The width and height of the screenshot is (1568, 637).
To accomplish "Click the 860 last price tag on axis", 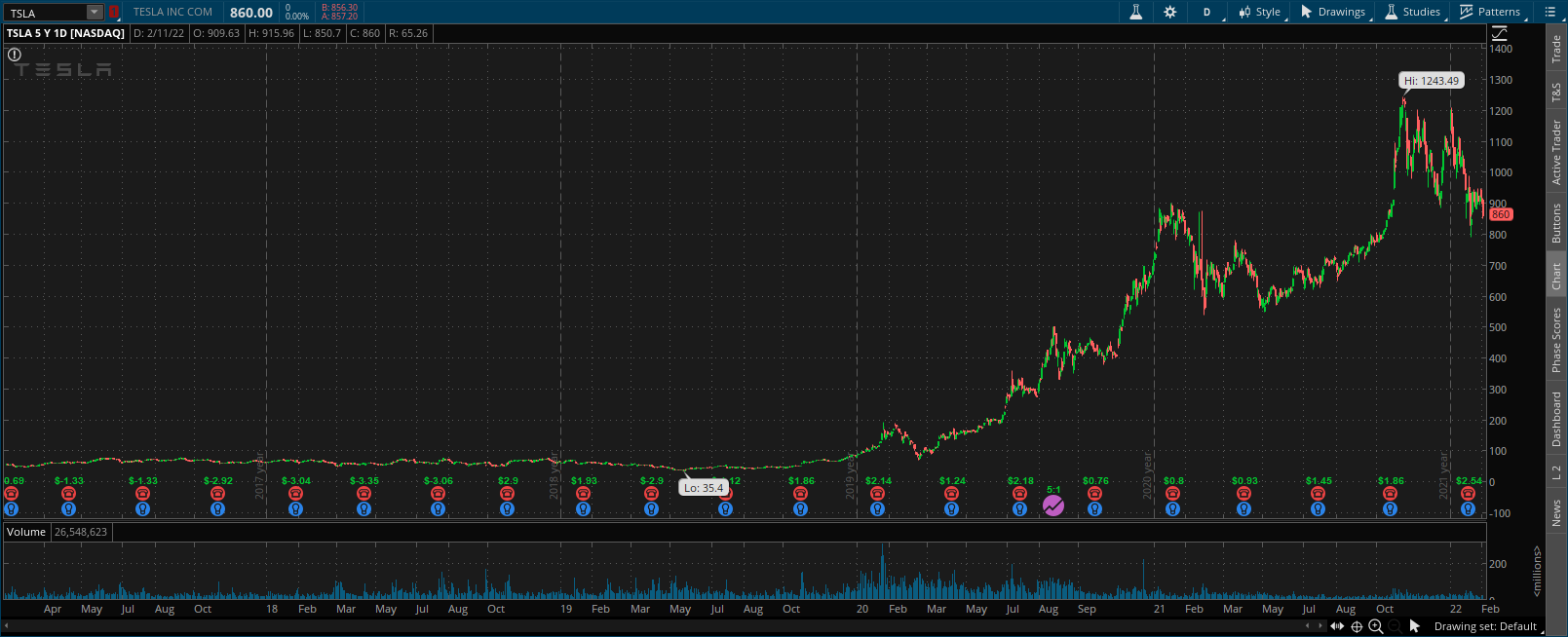I will click(x=1501, y=214).
